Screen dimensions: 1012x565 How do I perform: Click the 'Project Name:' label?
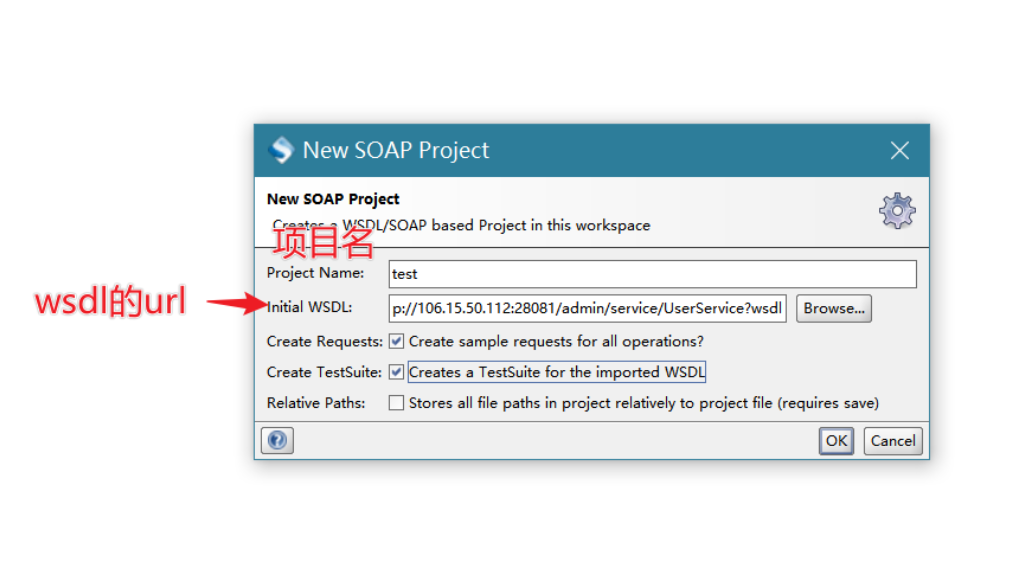[x=316, y=273]
